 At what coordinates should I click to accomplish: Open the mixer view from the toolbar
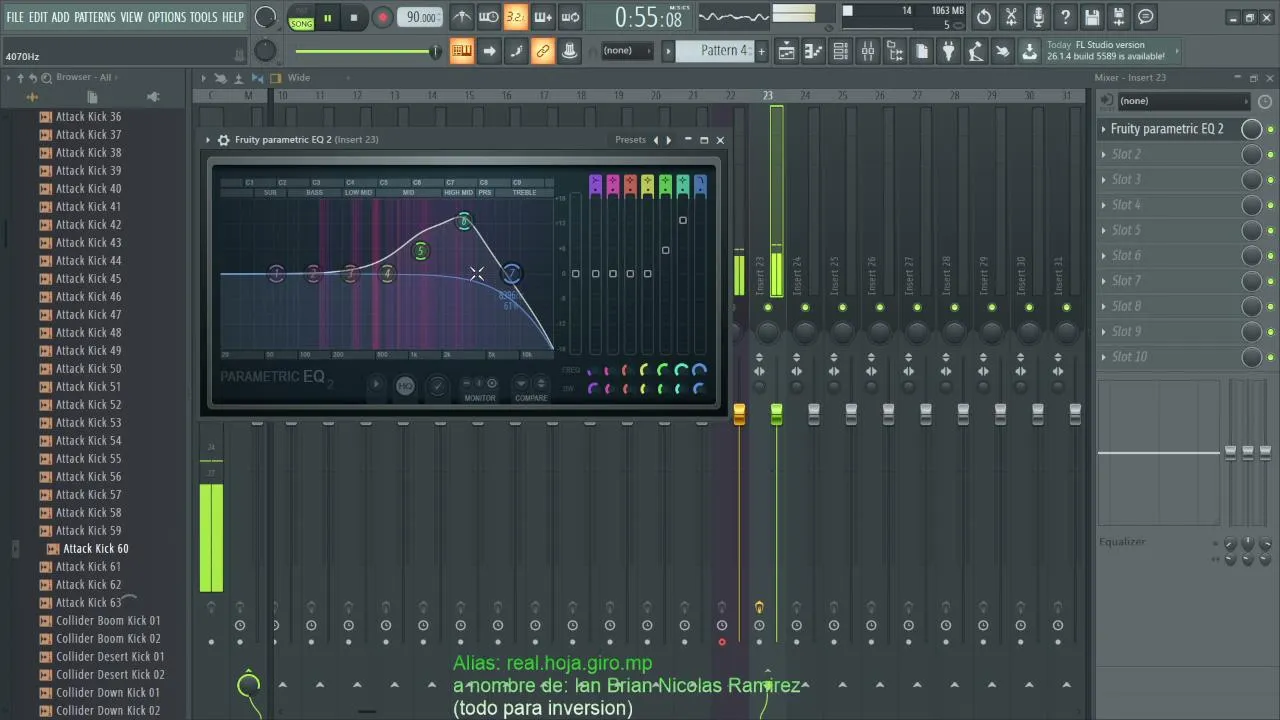[868, 51]
